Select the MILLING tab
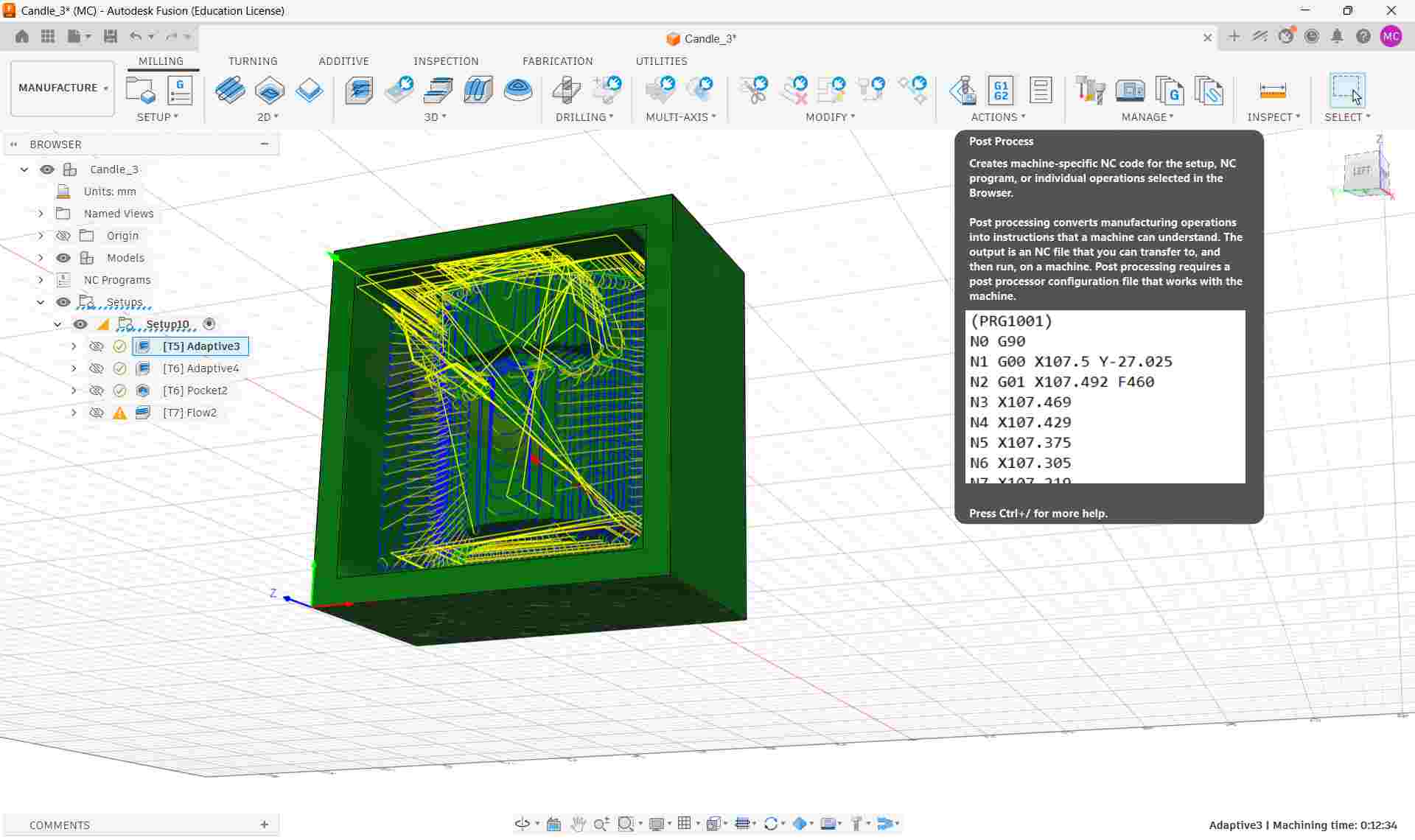The width and height of the screenshot is (1415, 840). point(161,61)
